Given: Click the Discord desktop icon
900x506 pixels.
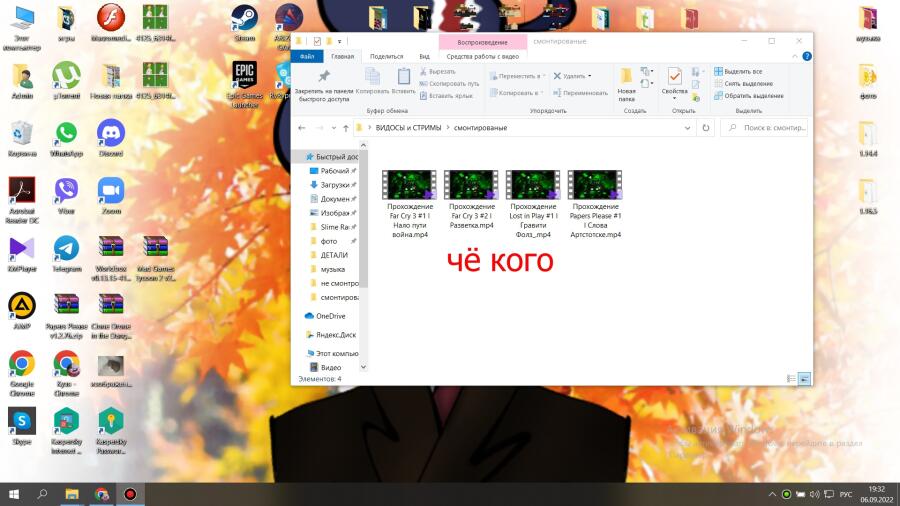Looking at the screenshot, I should coord(111,138).
